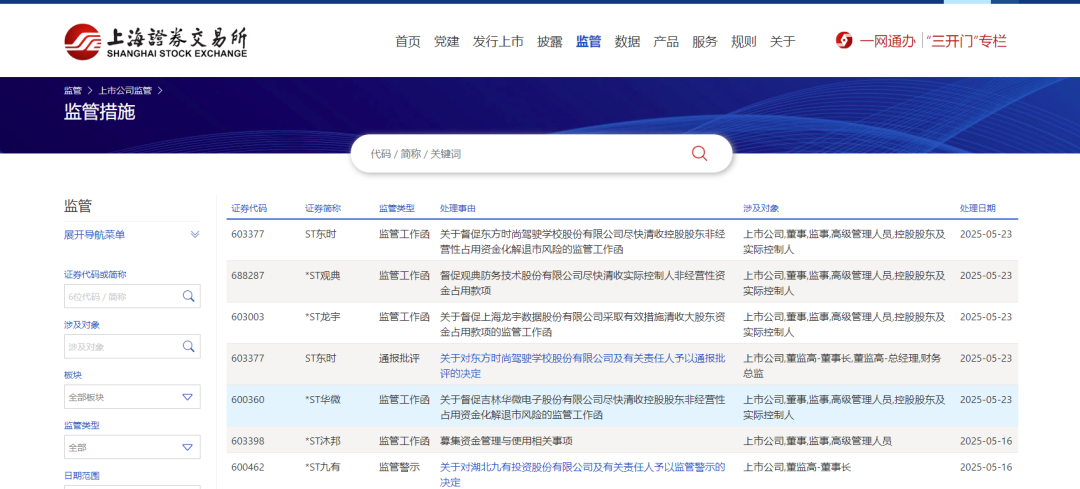The width and height of the screenshot is (1080, 489).
Task: Open 规则 menu item
Action: coord(744,41)
